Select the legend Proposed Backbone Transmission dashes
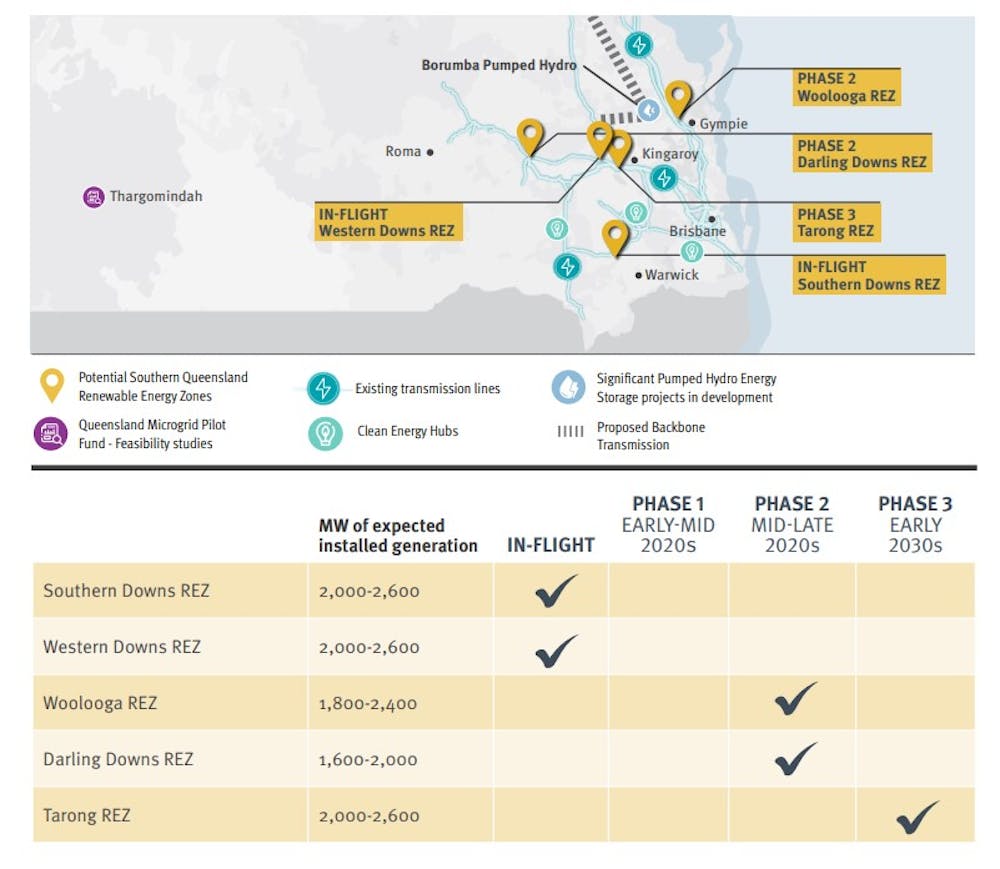Viewport: 1000px width, 869px height. [x=570, y=432]
